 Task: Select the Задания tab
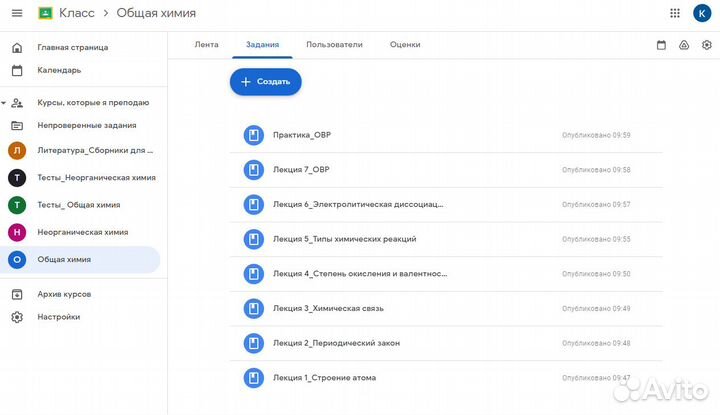click(263, 45)
